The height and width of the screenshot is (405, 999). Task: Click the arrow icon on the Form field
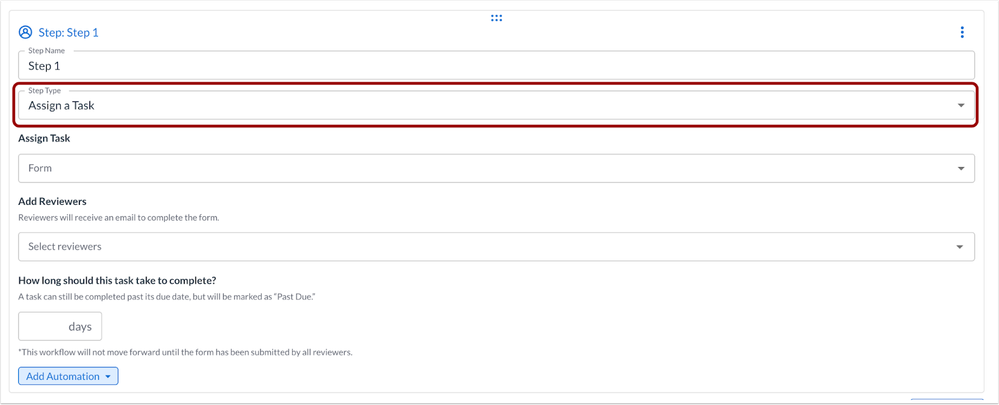pyautogui.click(x=960, y=169)
